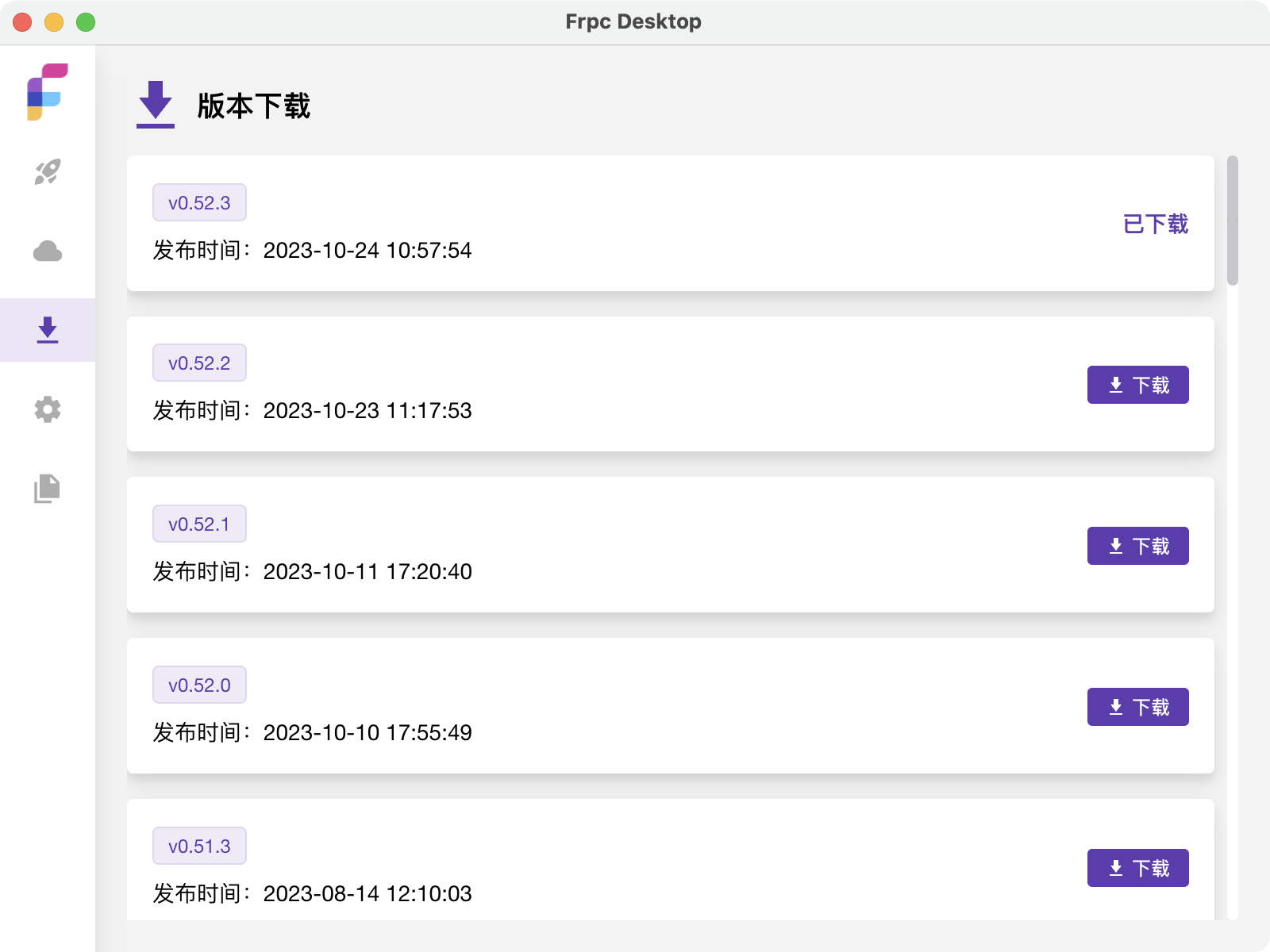Click the v0.52.0 version tag
The height and width of the screenshot is (952, 1270).
(x=199, y=685)
